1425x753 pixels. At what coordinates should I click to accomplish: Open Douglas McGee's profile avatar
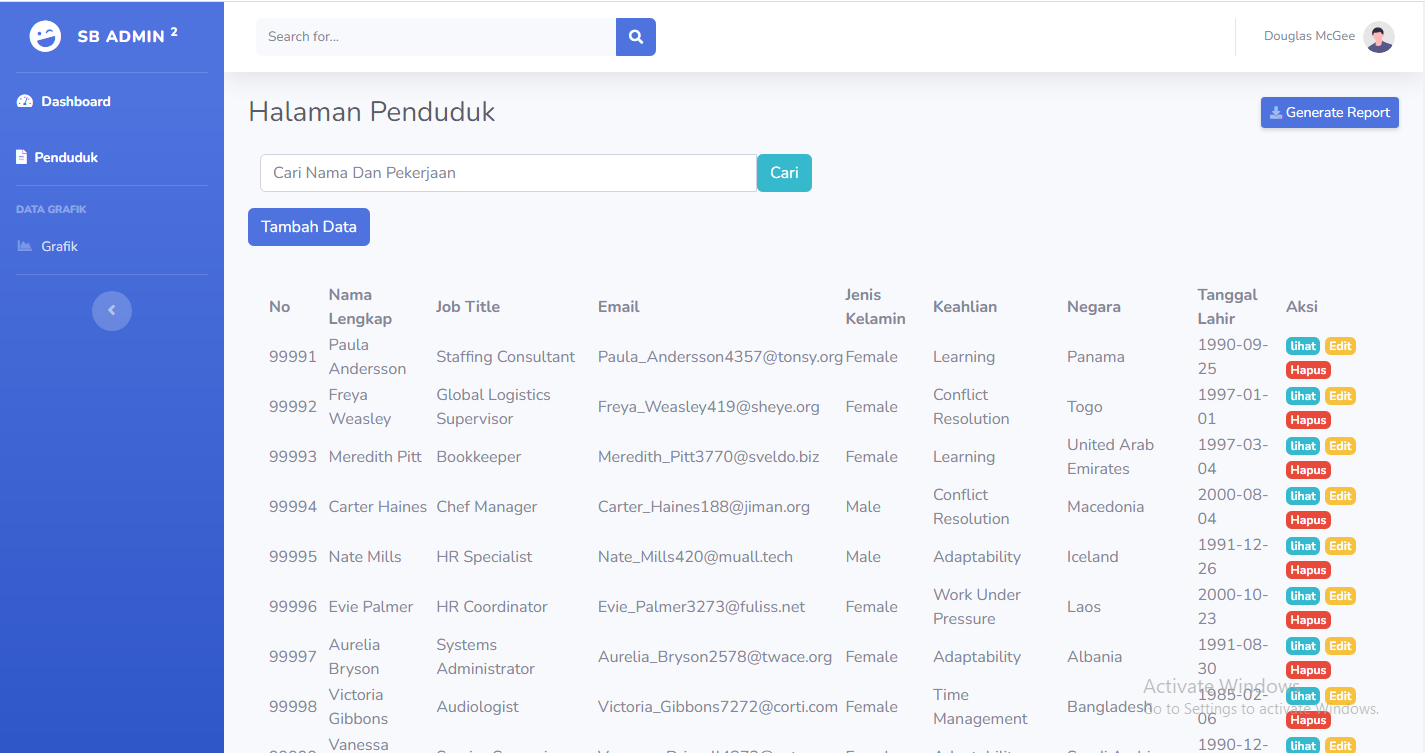pos(1379,37)
